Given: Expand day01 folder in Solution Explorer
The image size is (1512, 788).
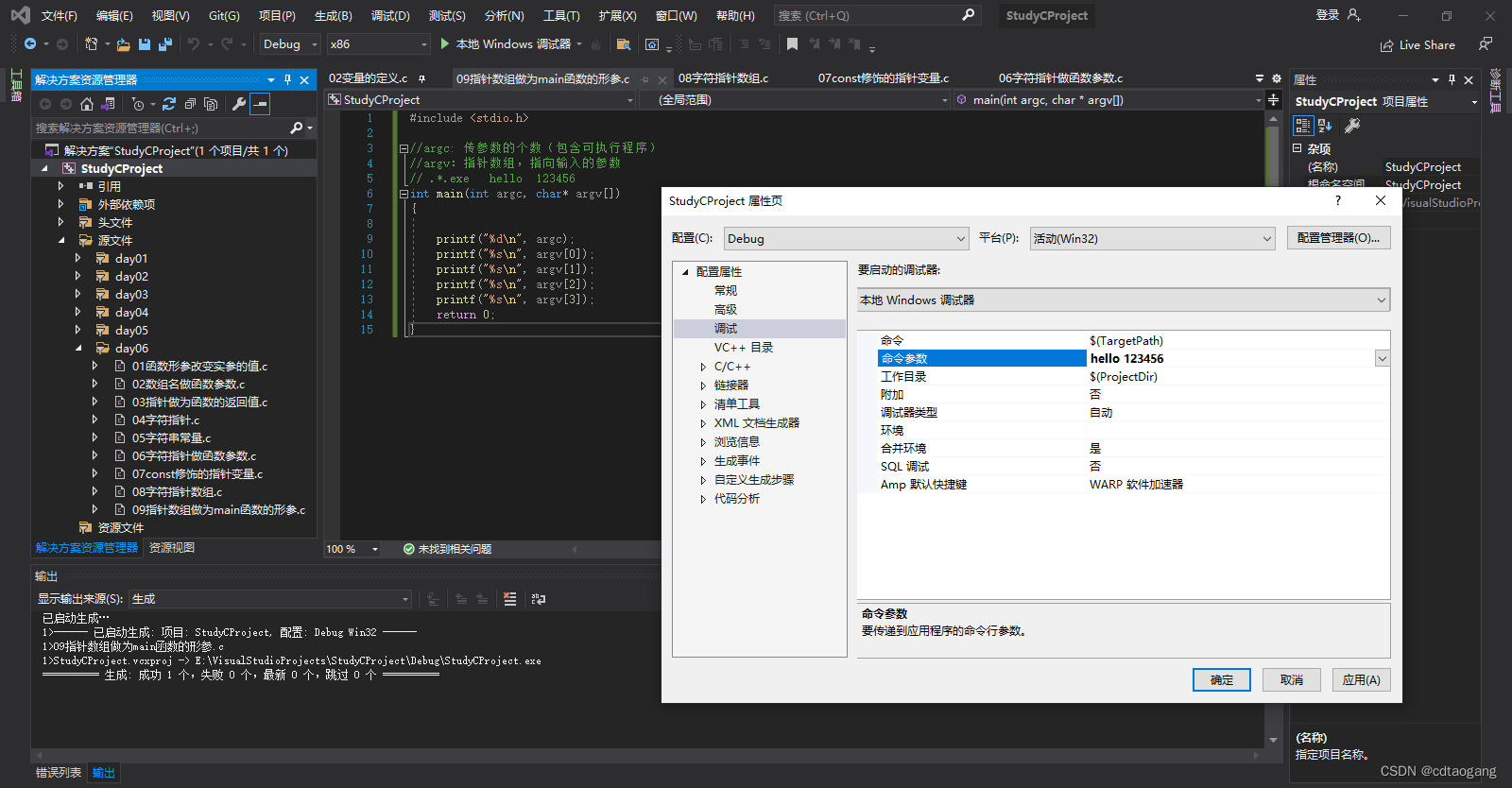Looking at the screenshot, I should pyautogui.click(x=78, y=258).
